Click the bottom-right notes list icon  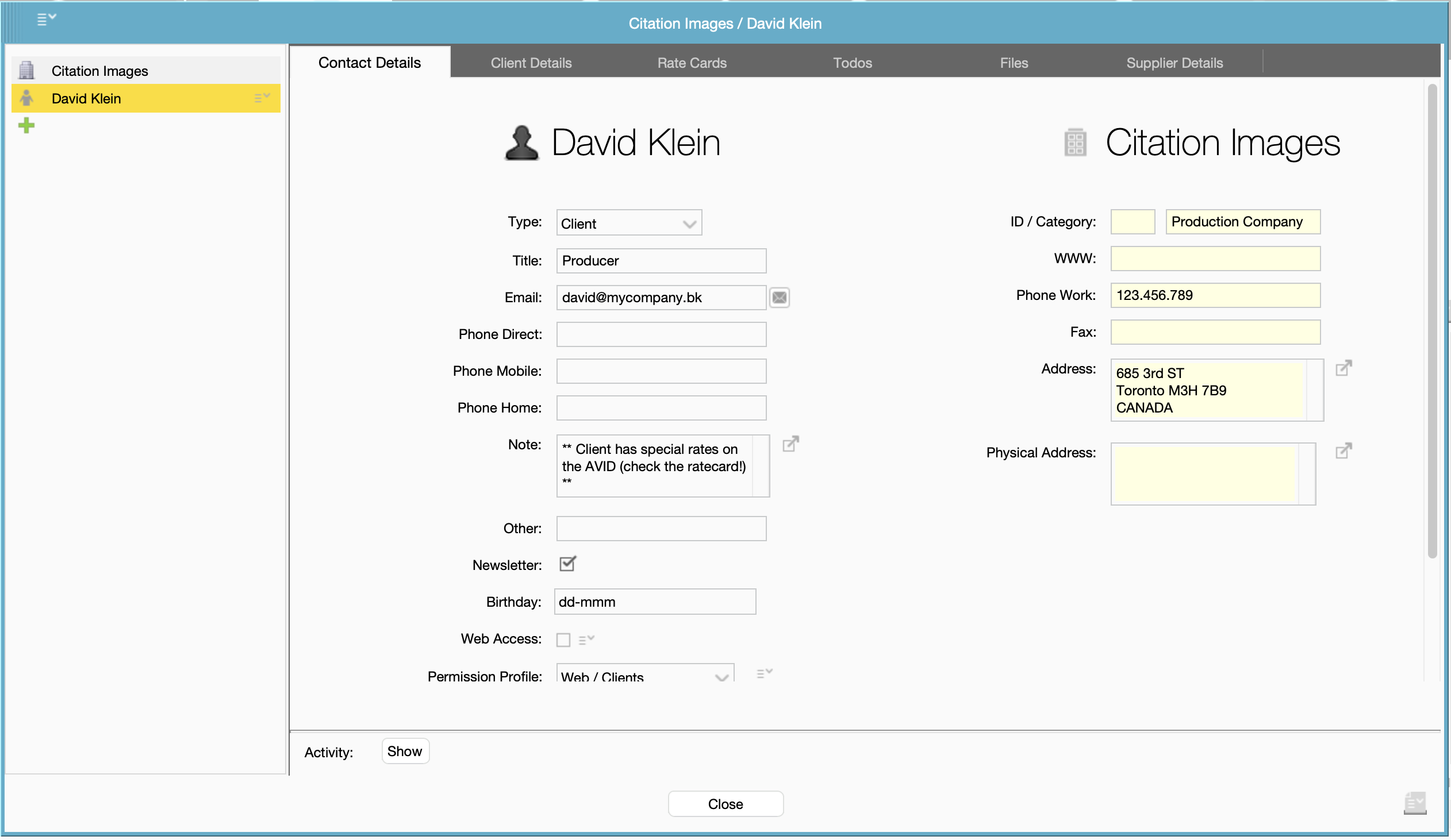coord(1414,802)
